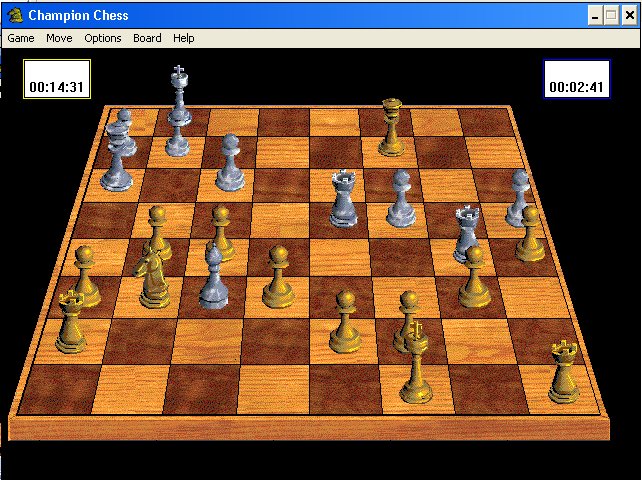
Task: Select the gold knight piece
Action: point(152,277)
